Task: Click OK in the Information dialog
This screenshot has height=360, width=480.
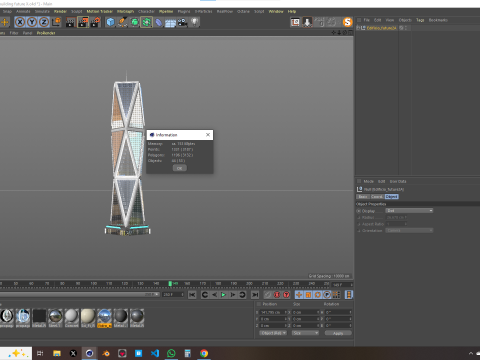Action: [x=179, y=168]
